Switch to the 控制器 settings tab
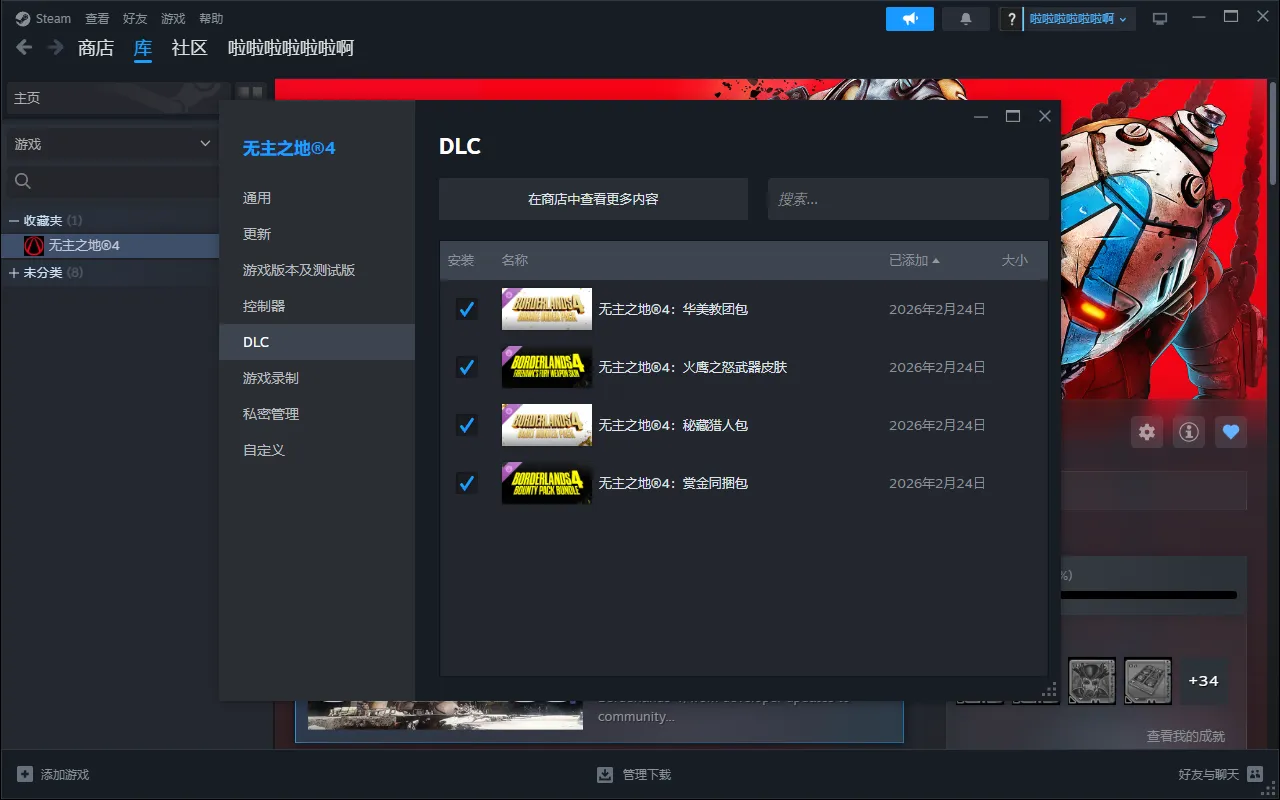 (x=264, y=306)
